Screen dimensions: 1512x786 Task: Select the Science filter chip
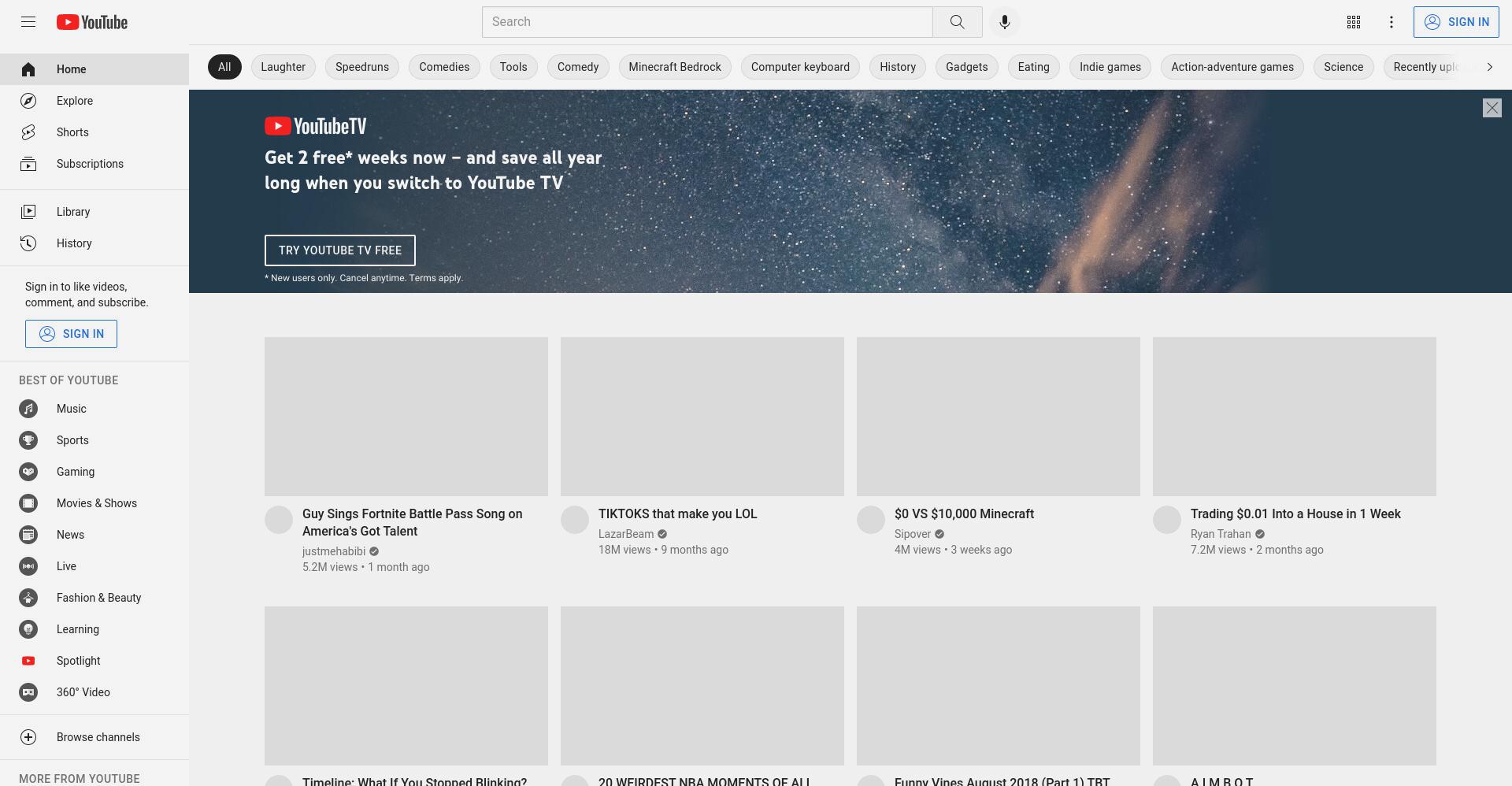[1343, 67]
